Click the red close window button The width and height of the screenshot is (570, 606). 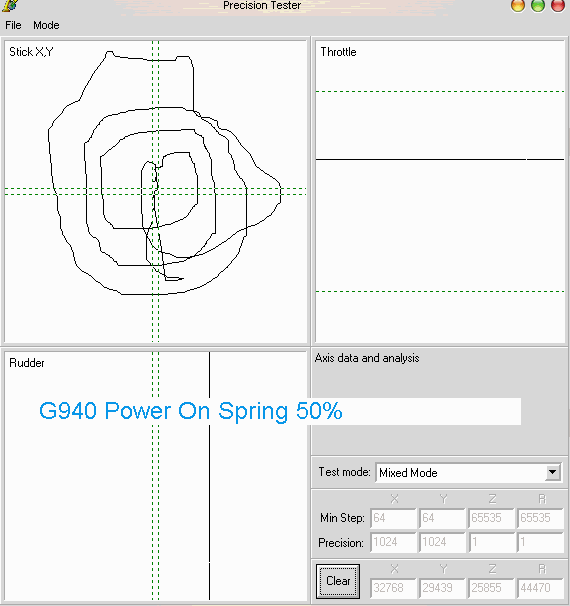click(558, 6)
